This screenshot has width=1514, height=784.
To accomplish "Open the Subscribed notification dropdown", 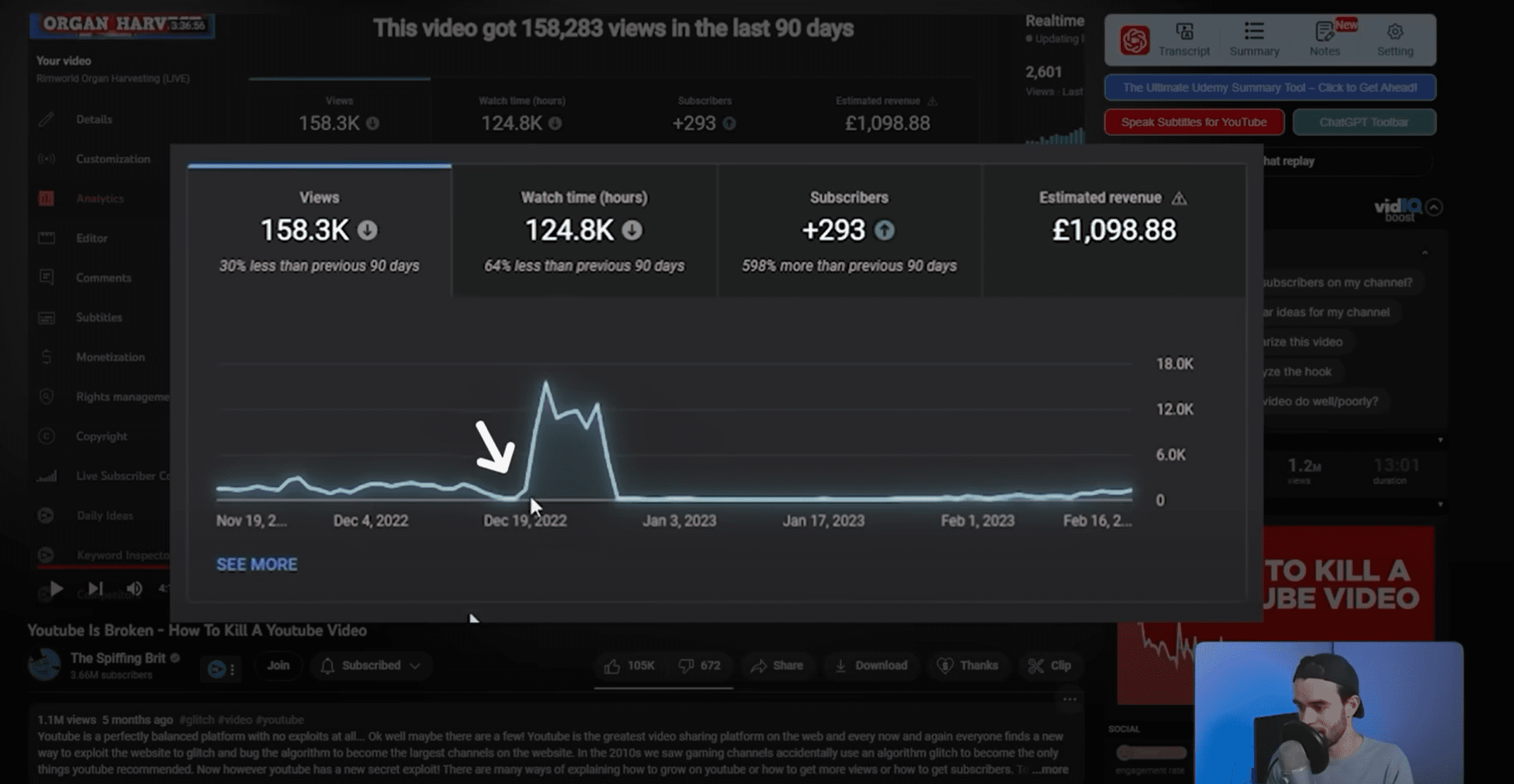I will pyautogui.click(x=370, y=665).
